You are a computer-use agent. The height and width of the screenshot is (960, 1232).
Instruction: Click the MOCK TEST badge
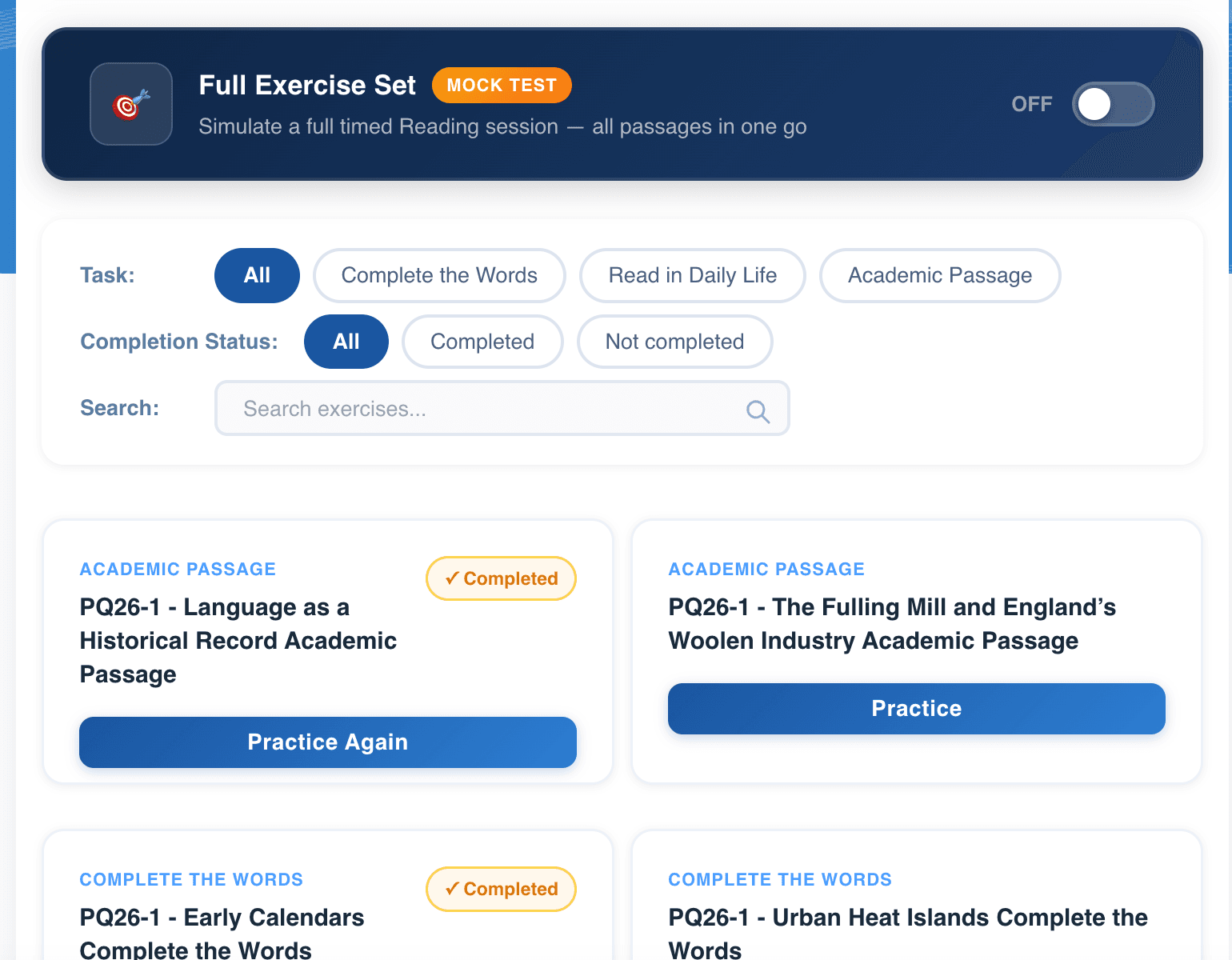pyautogui.click(x=502, y=86)
